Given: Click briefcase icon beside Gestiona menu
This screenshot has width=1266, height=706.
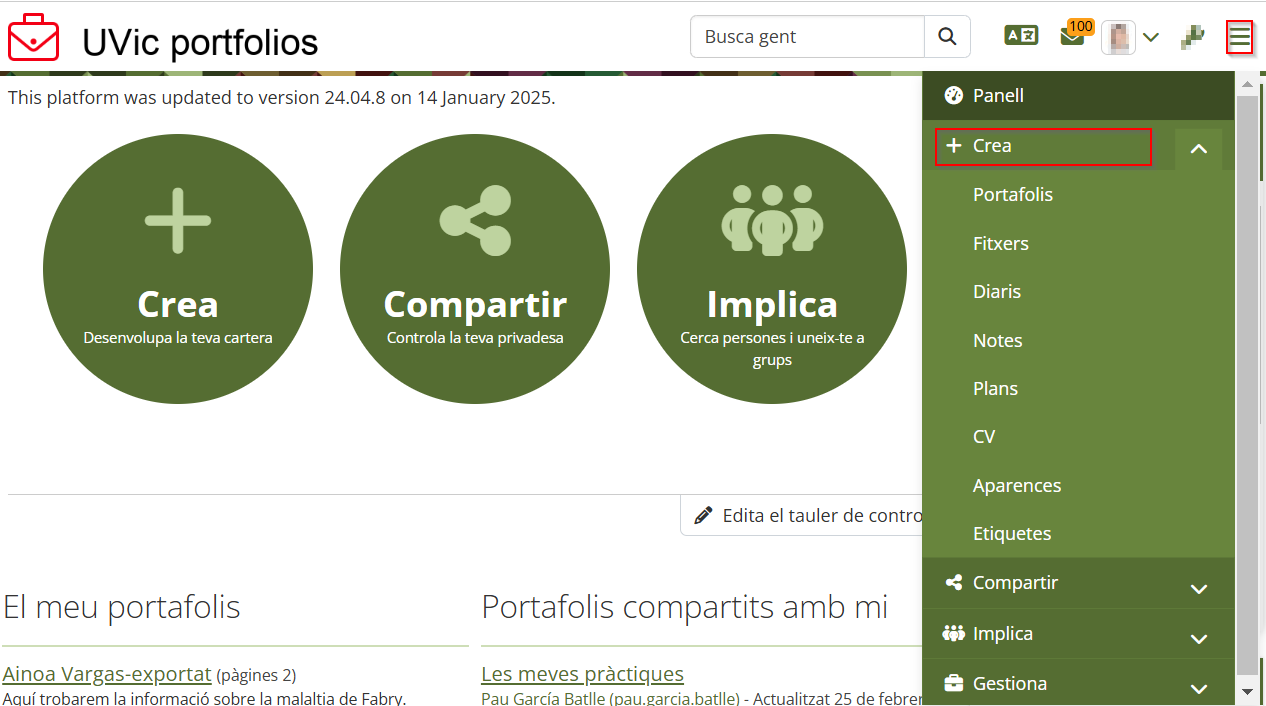Looking at the screenshot, I should (954, 684).
